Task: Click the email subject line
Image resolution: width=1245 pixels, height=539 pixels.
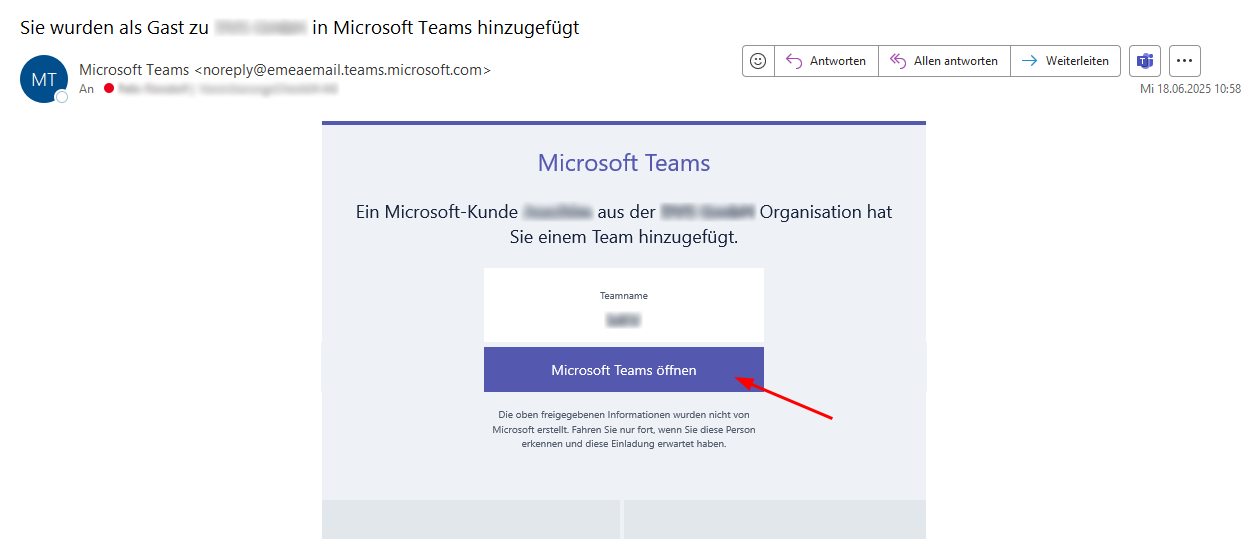Action: pyautogui.click(x=300, y=28)
